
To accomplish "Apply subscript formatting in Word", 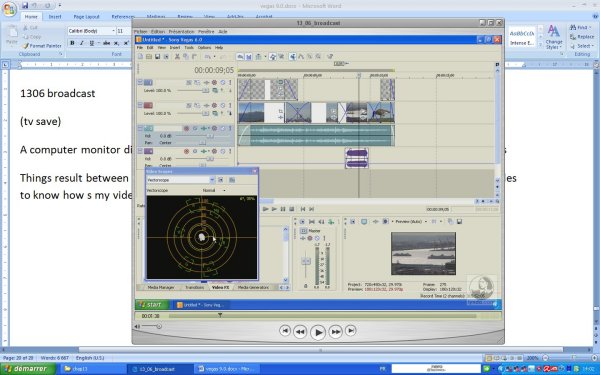I will pyautogui.click(x=116, y=43).
